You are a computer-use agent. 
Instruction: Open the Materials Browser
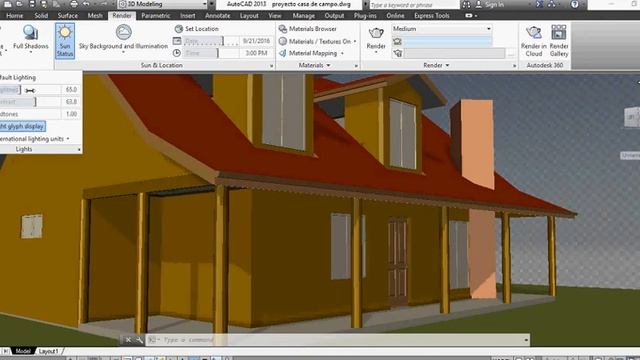[x=308, y=29]
